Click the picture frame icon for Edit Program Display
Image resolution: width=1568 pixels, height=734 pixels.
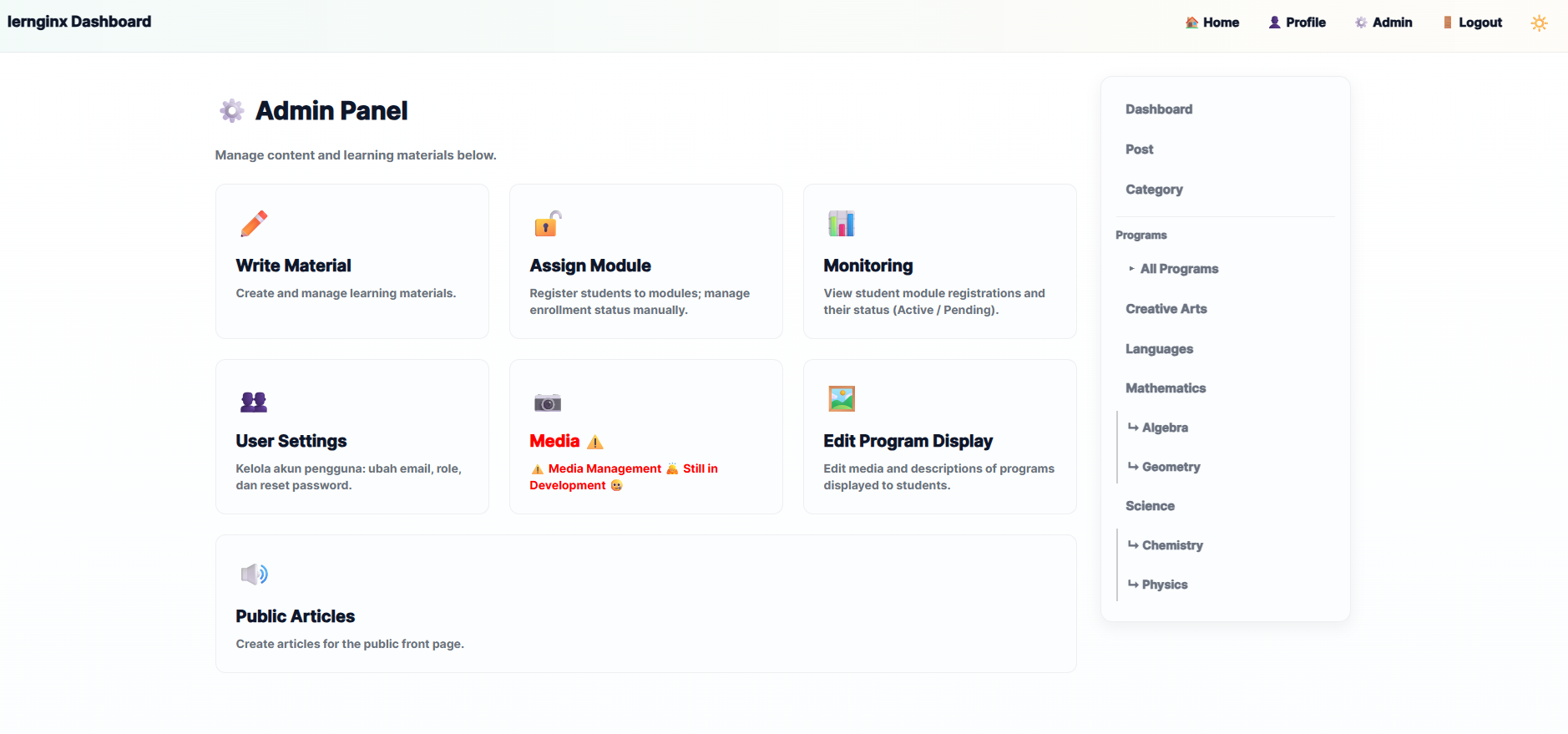coord(842,399)
